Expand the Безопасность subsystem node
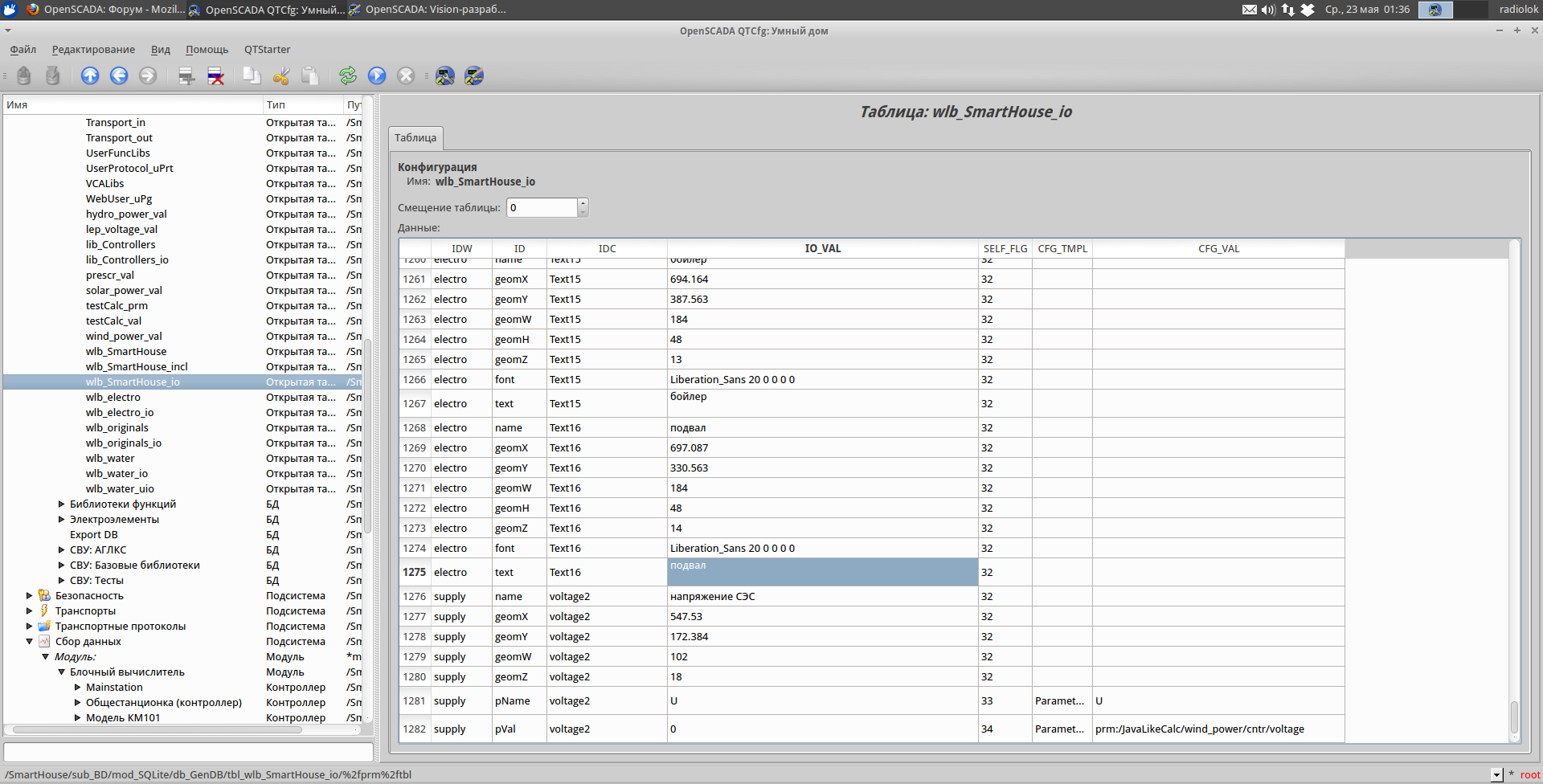This screenshot has width=1543, height=784. 30,596
